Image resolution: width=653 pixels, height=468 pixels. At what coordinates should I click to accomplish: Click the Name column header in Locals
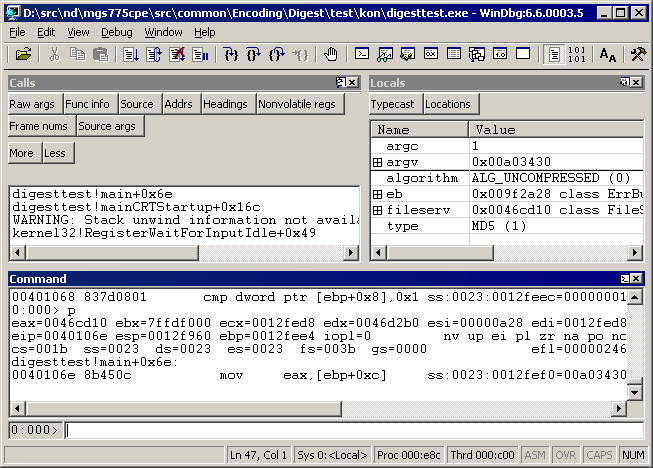pos(420,129)
